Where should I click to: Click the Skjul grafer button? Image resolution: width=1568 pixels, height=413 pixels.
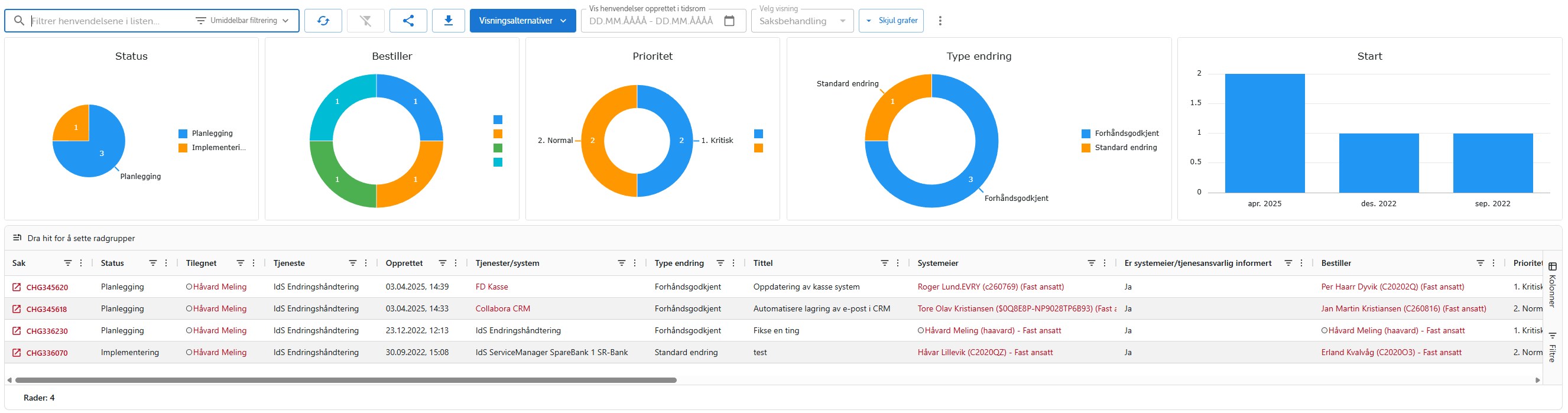pos(891,21)
